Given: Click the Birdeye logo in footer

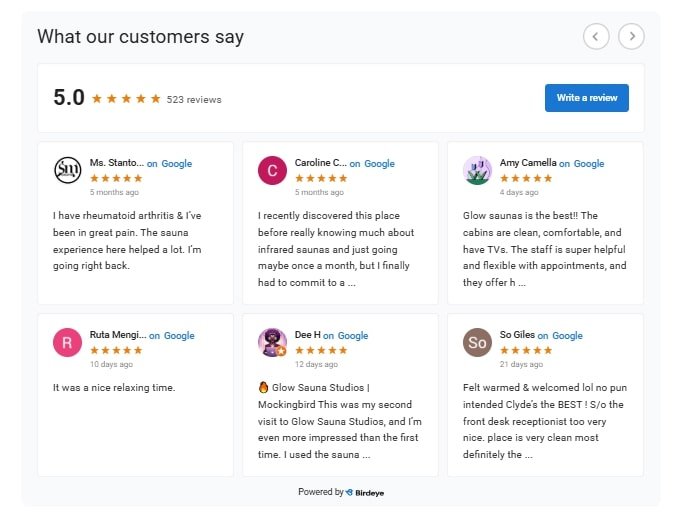Looking at the screenshot, I should pos(364,492).
